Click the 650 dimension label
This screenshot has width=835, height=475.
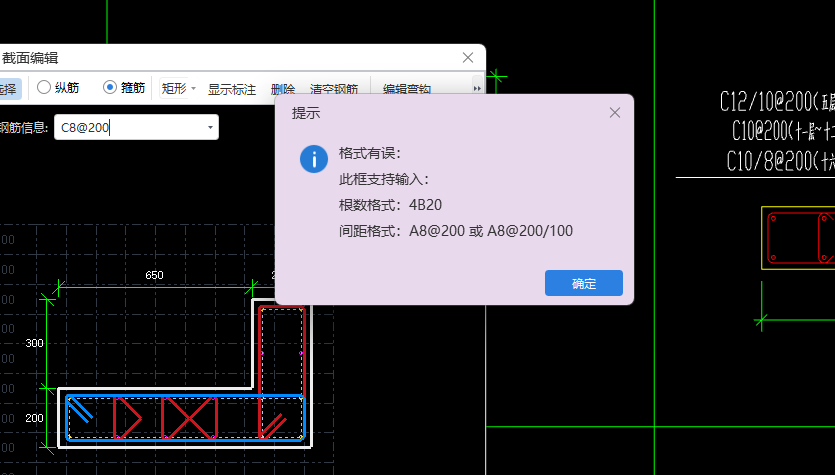pyautogui.click(x=154, y=275)
